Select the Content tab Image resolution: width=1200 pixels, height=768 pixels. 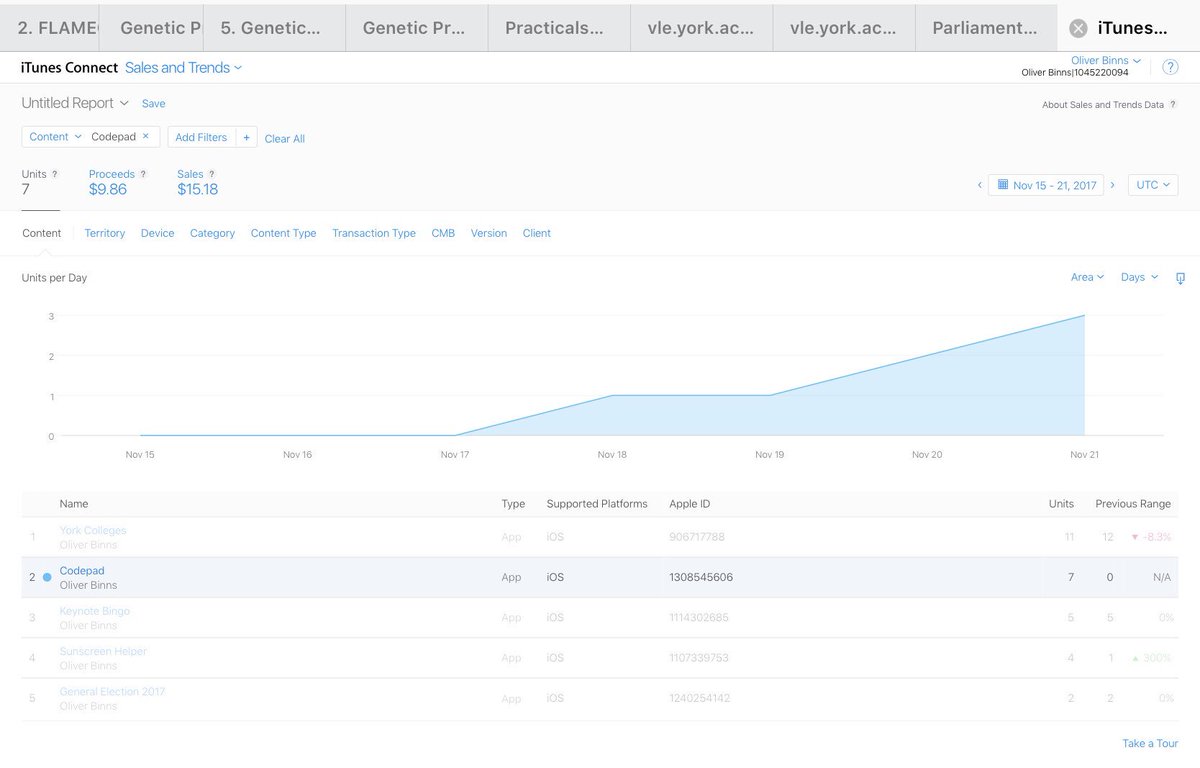click(41, 233)
